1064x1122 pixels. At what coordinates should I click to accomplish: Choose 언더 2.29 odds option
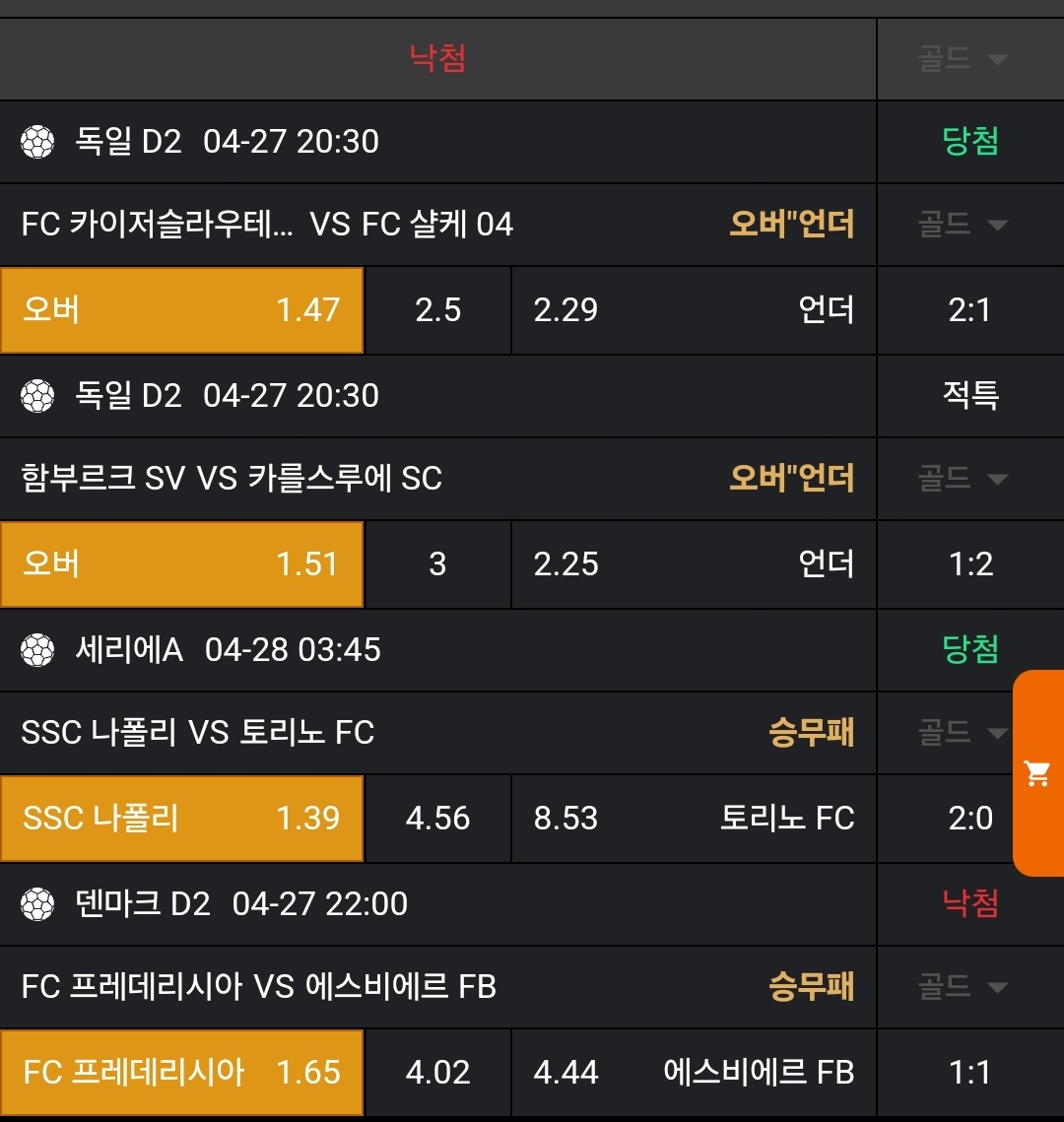coord(694,310)
